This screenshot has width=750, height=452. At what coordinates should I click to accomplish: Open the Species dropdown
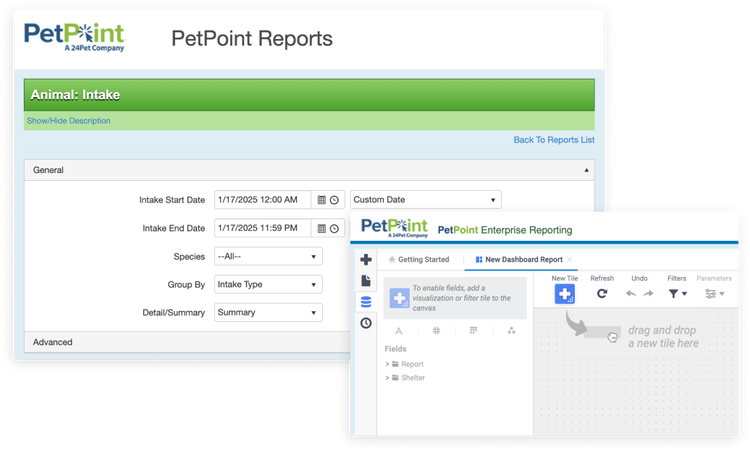click(268, 257)
